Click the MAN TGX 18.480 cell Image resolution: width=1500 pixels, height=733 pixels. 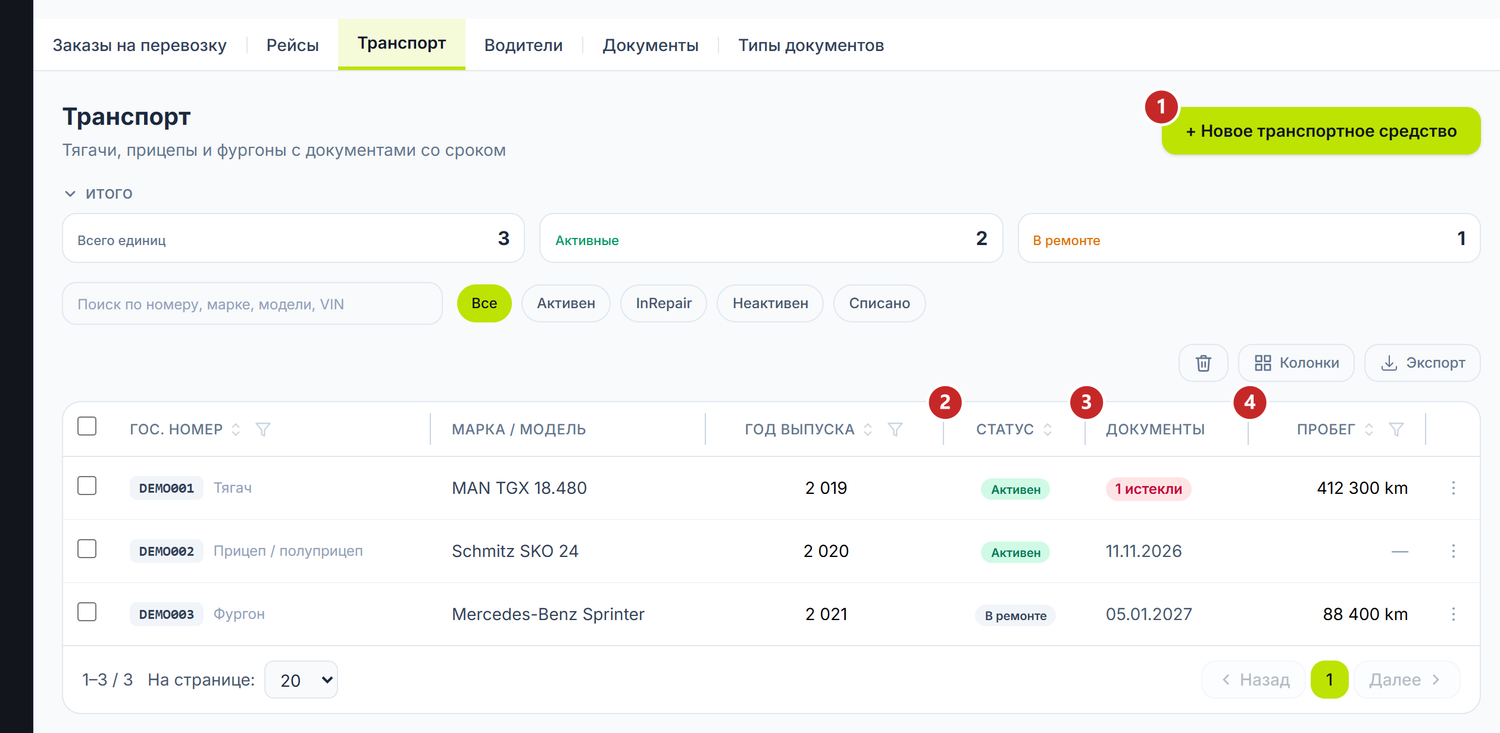(x=519, y=488)
